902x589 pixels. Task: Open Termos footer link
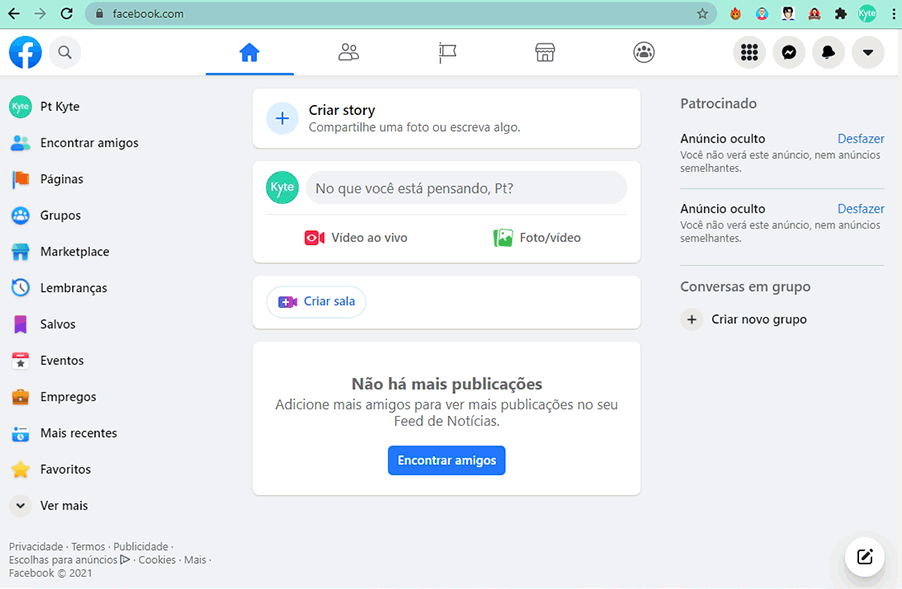pos(88,546)
